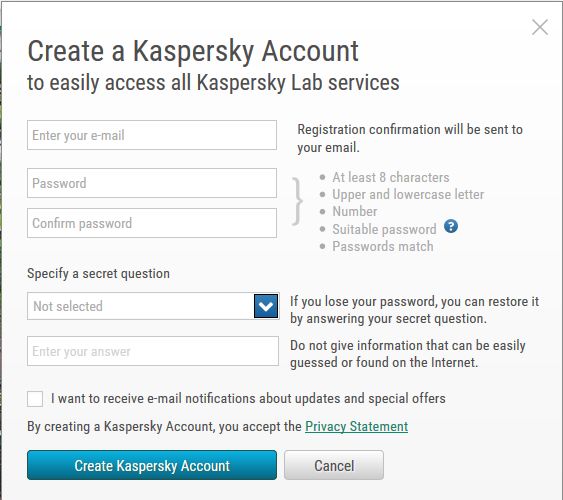Click the blue help question mark icon

click(x=451, y=226)
